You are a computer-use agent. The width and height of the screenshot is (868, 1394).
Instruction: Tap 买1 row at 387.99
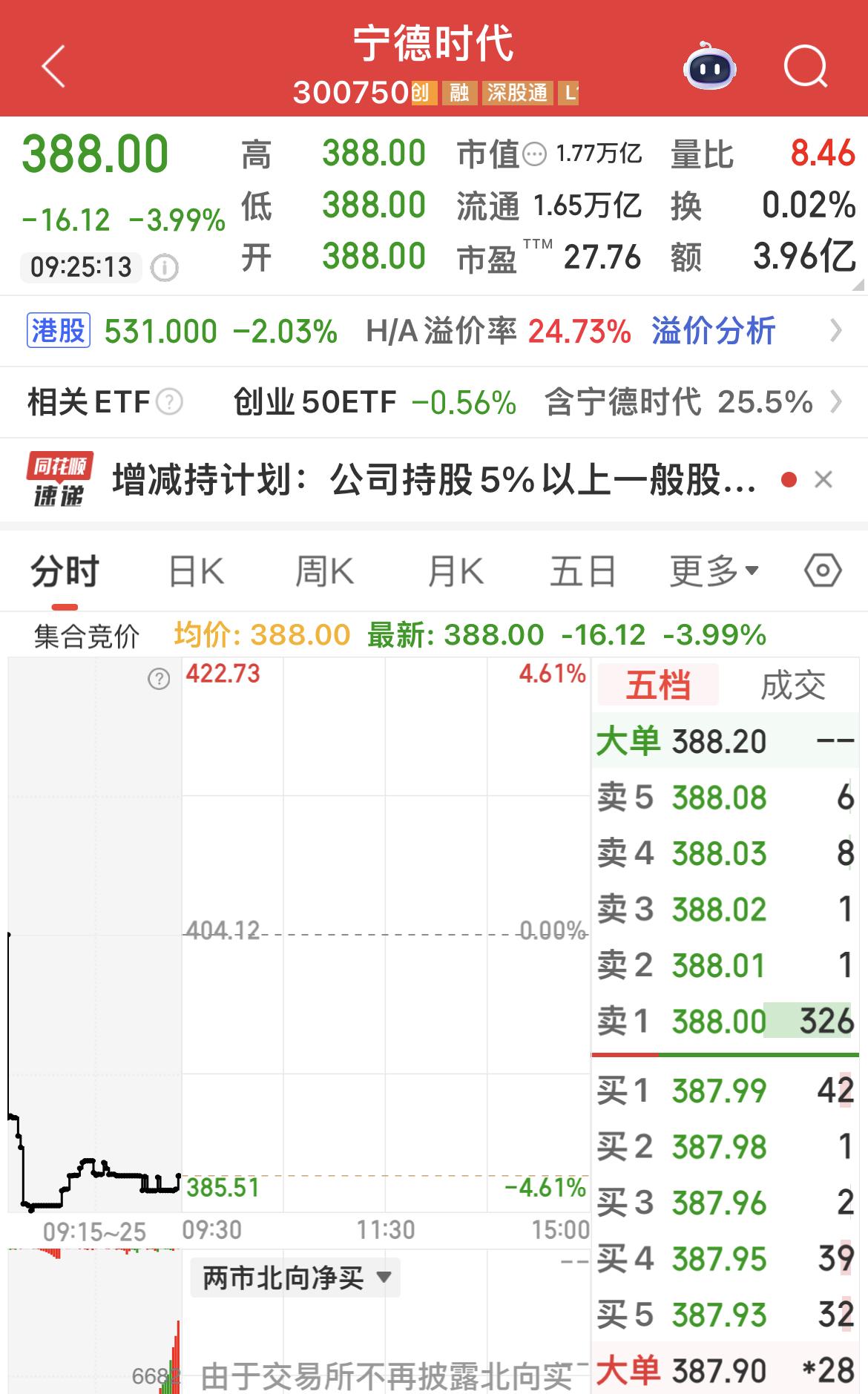[x=725, y=1091]
